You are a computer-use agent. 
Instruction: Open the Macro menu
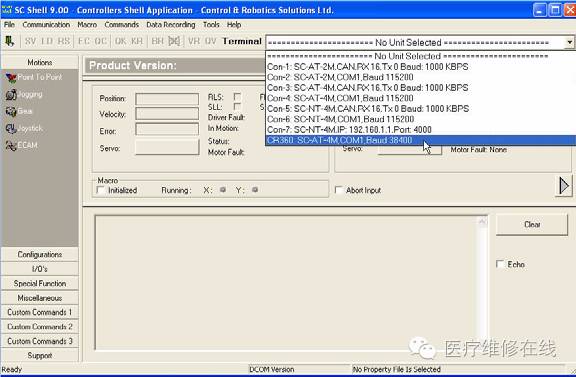[x=87, y=25]
